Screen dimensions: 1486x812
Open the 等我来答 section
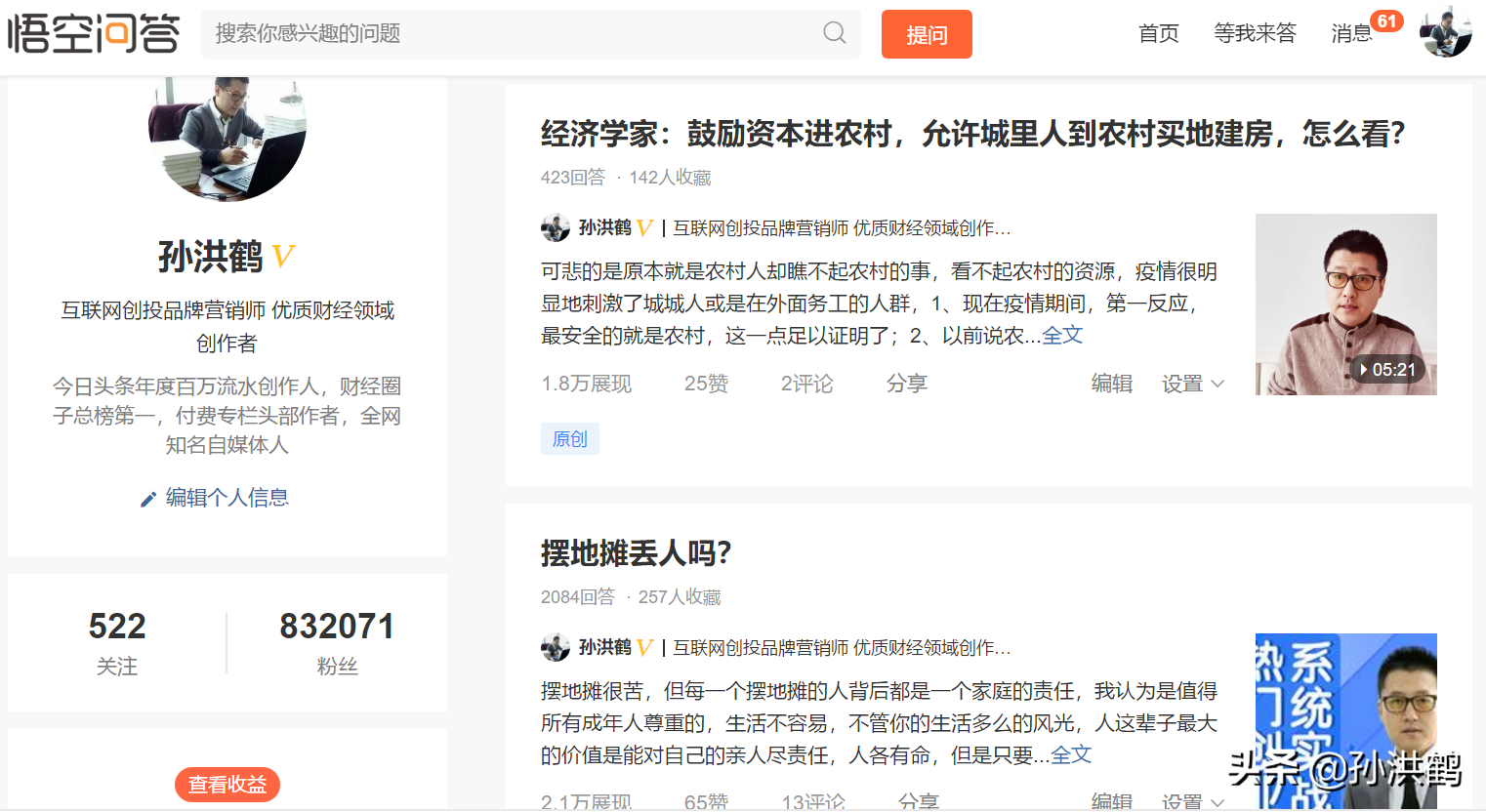coord(1256,32)
